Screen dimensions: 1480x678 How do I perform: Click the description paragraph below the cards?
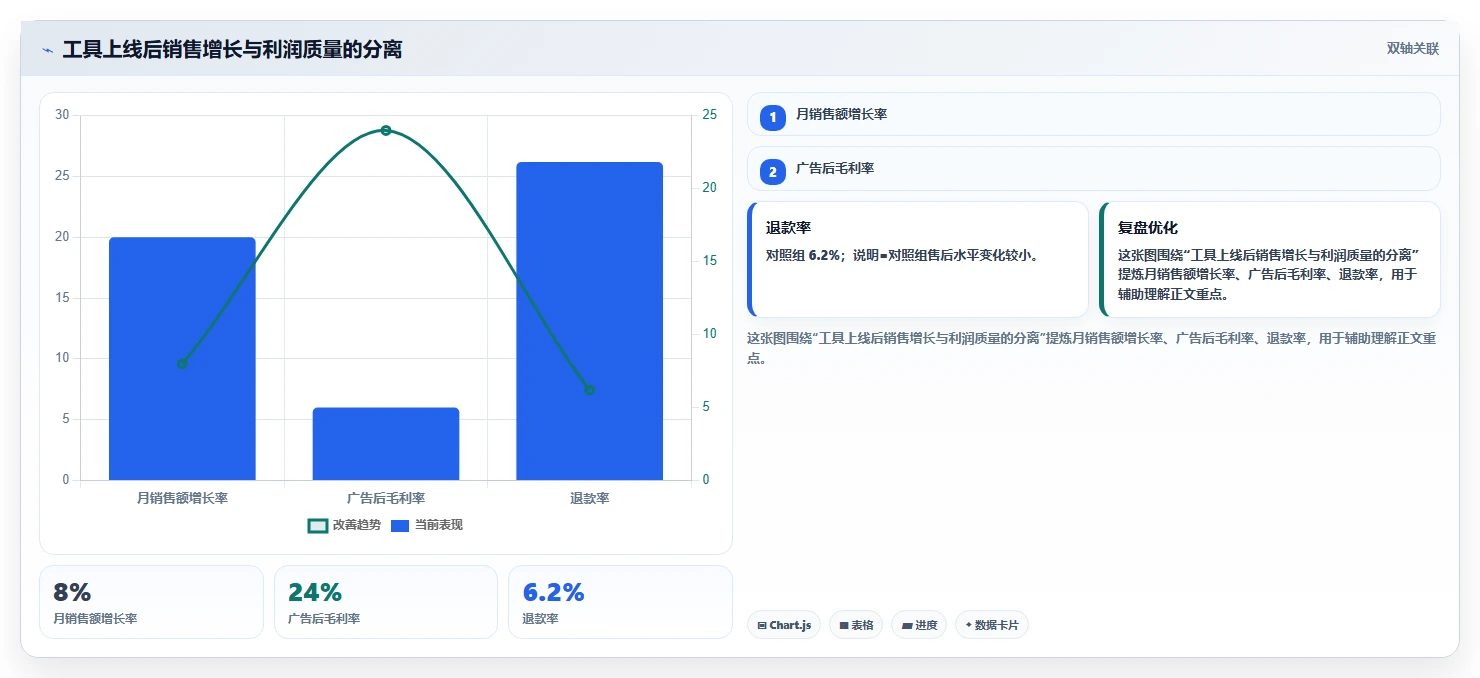click(x=1093, y=348)
